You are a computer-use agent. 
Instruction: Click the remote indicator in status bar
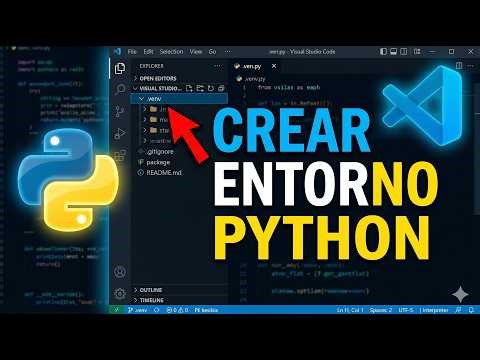click(x=117, y=310)
